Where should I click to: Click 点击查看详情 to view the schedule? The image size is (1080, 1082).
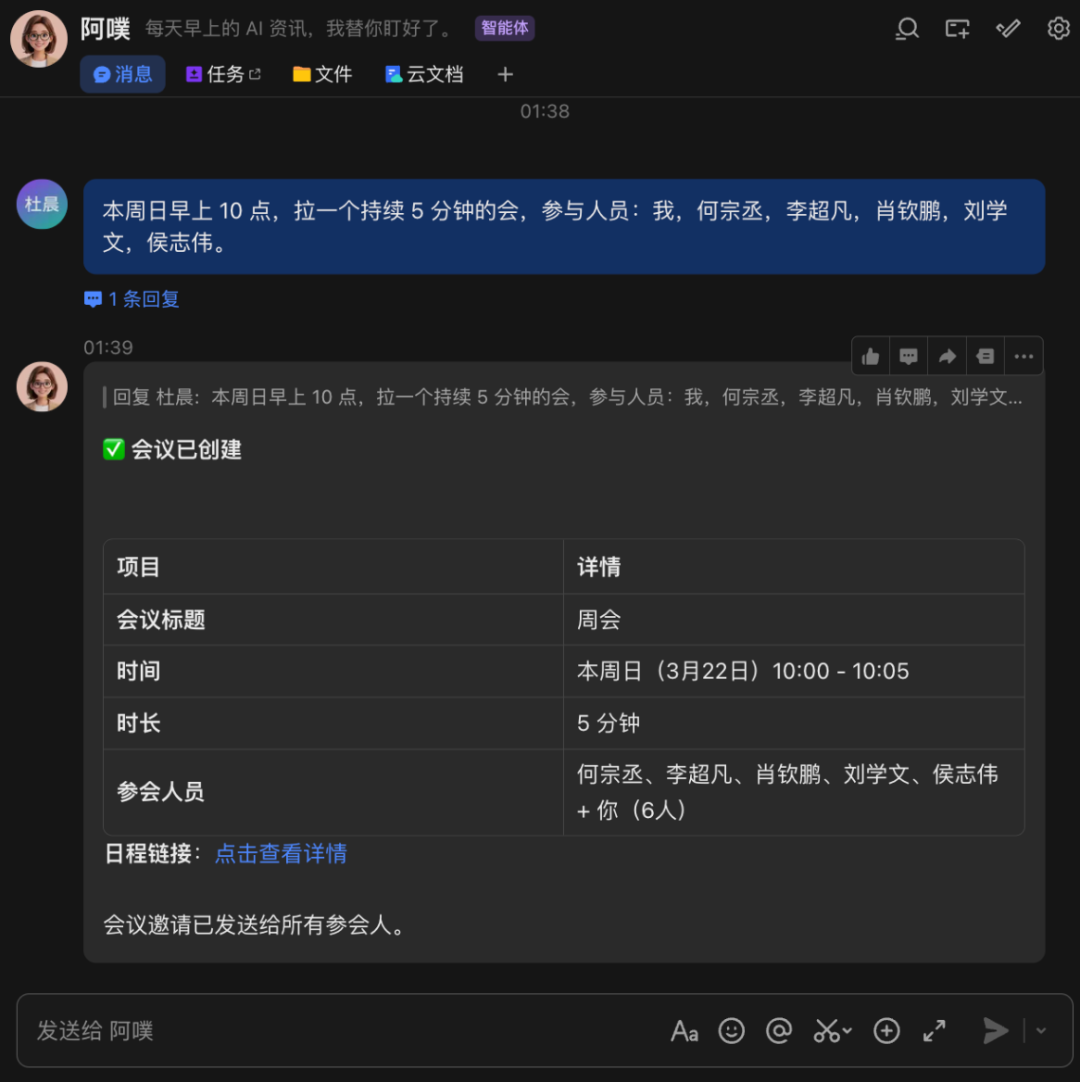click(282, 854)
